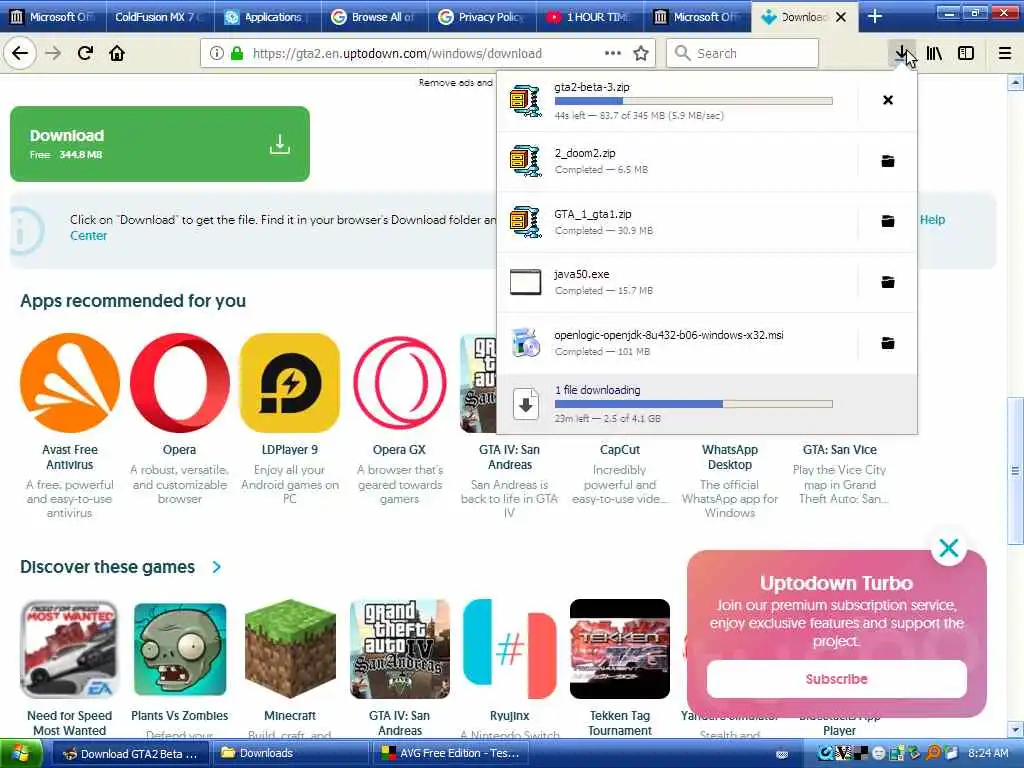Open AVG Free Edition taskbar item
Viewport: 1024px width, 768px height.
(451, 754)
